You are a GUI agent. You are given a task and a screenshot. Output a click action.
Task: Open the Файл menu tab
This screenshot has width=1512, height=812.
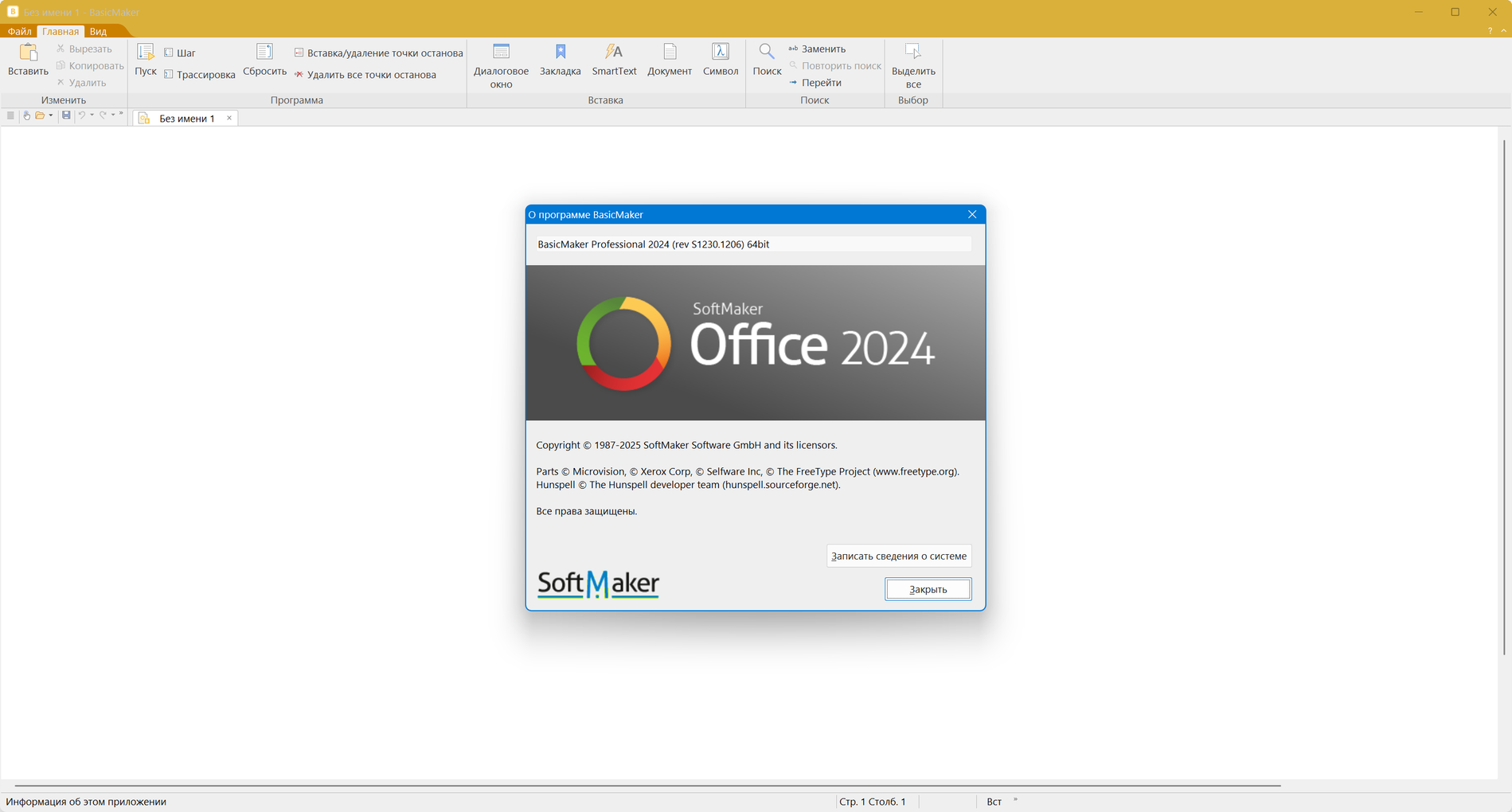click(x=19, y=31)
